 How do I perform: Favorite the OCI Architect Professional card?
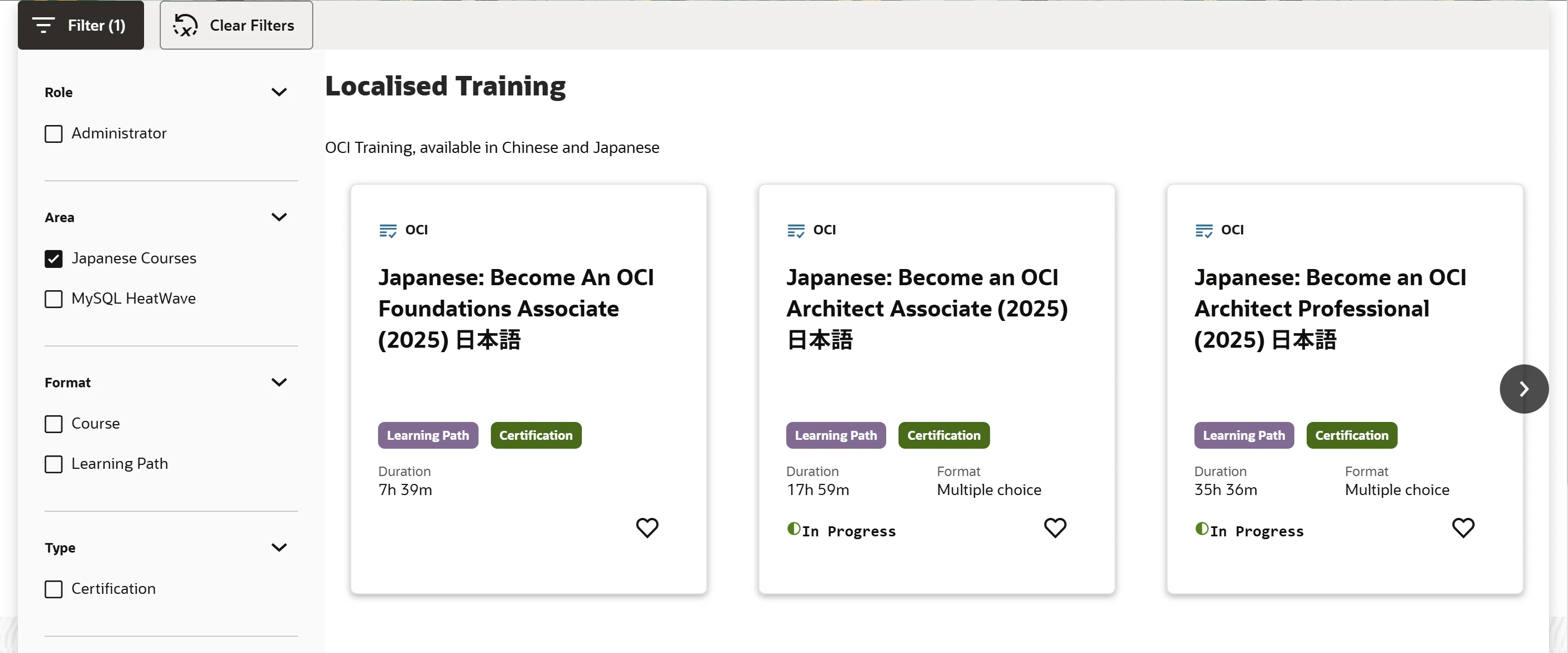tap(1462, 527)
